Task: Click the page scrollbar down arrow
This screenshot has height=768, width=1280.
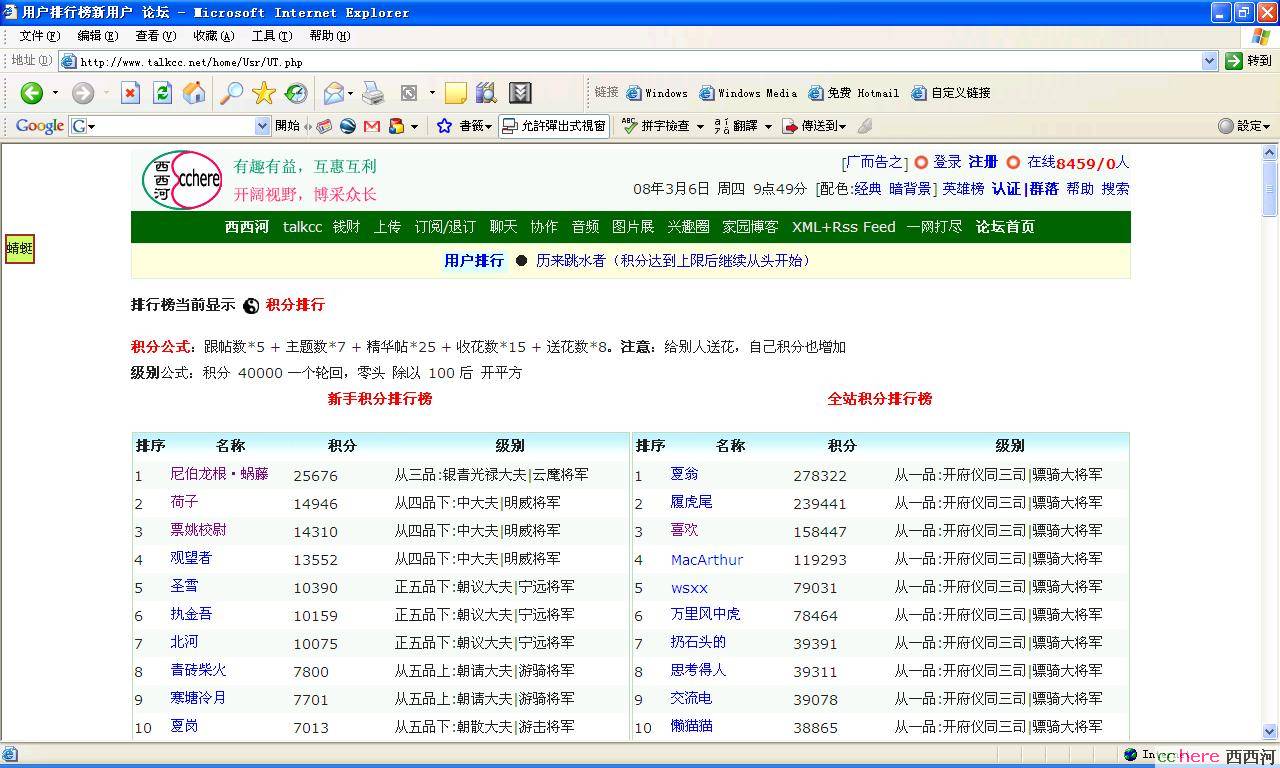Action: coord(1270,732)
